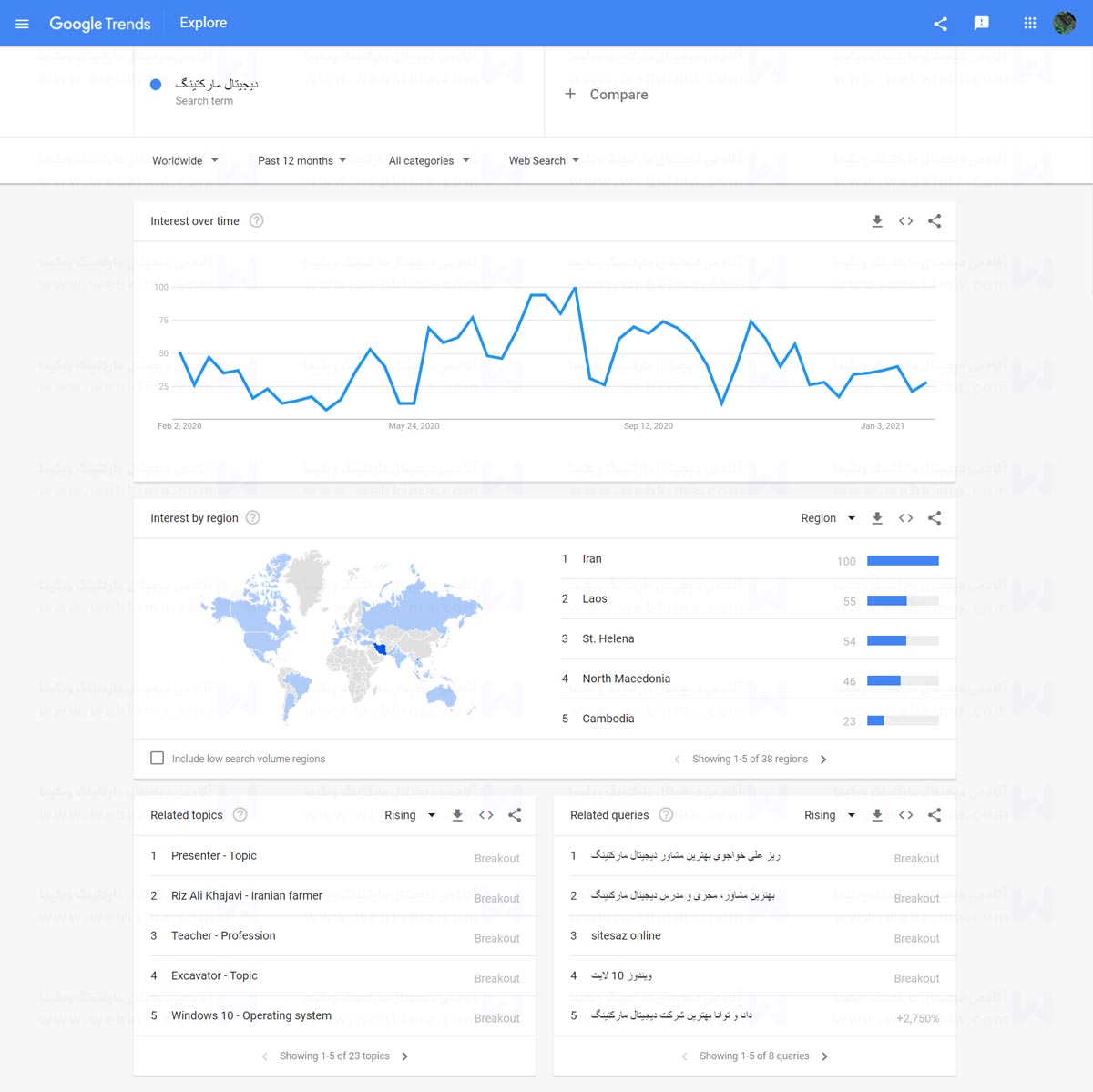1093x1092 pixels.
Task: Open the Region breakdown dropdown
Action: point(828,518)
